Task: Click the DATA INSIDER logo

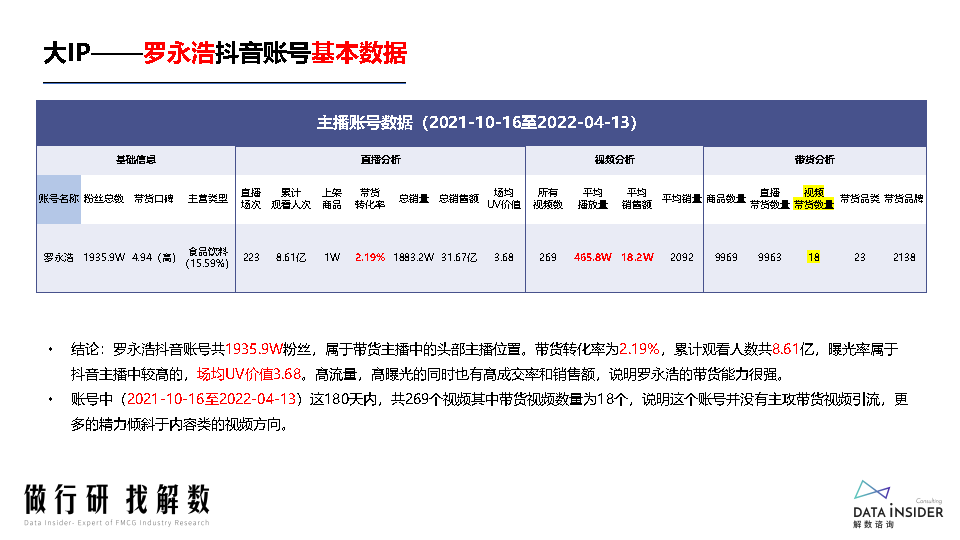Action: [x=898, y=504]
